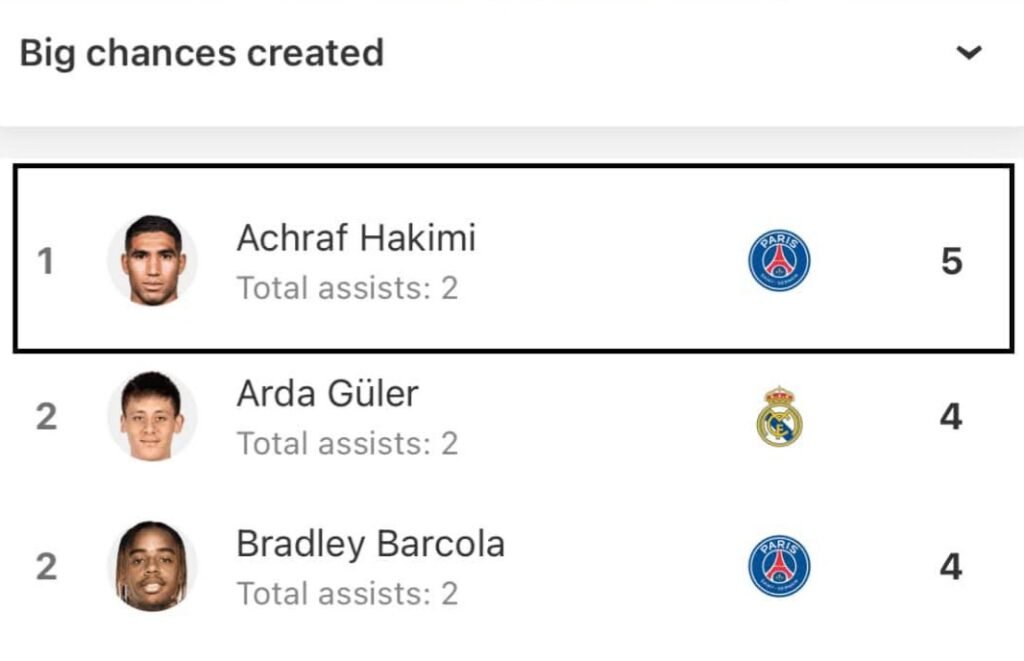This screenshot has height=661, width=1024.
Task: Select the Achraf Hakimi player name
Action: click(x=356, y=238)
